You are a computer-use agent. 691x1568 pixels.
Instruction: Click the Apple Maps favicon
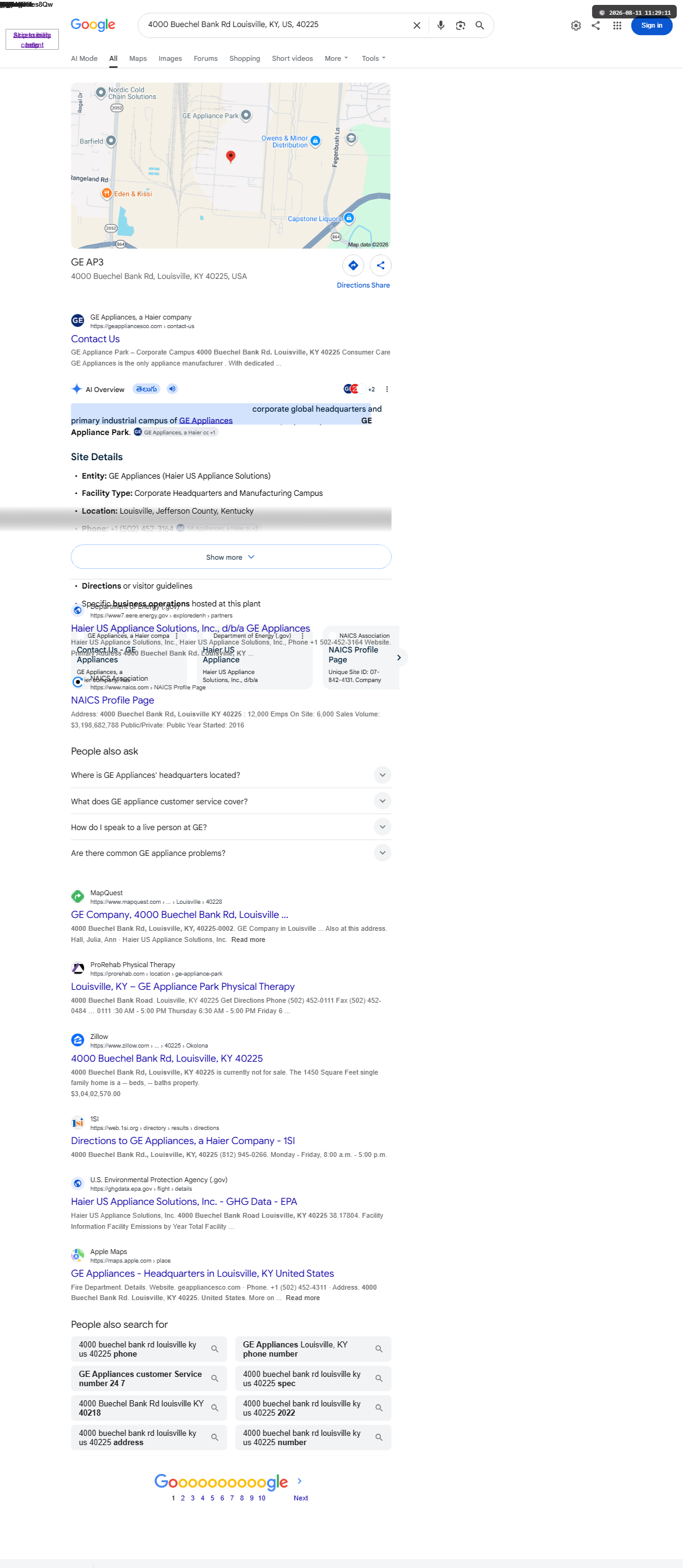[x=77, y=1255]
